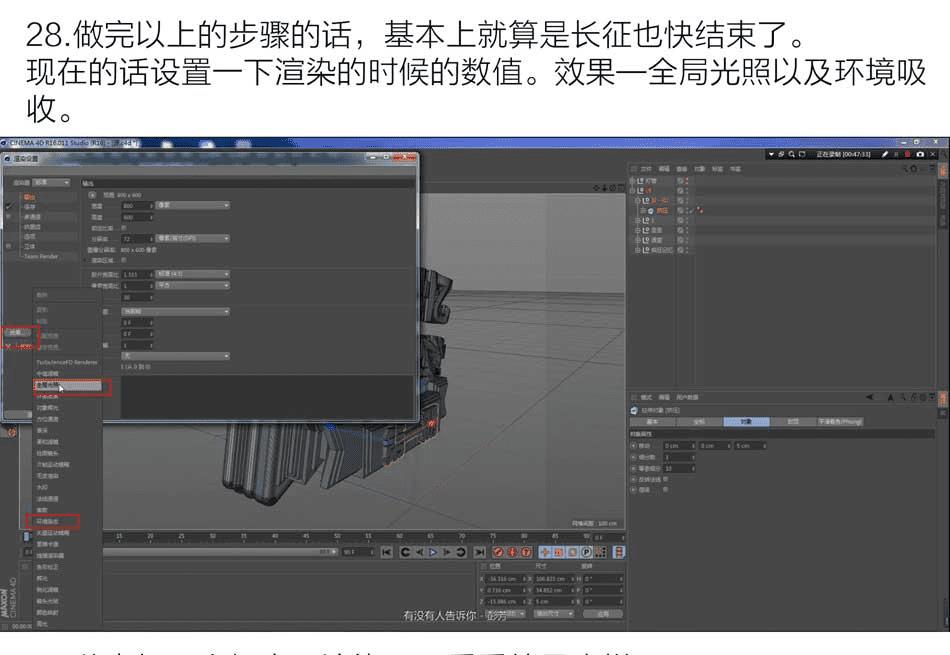Toggle point level animation icon
The image size is (950, 655).
(600, 552)
